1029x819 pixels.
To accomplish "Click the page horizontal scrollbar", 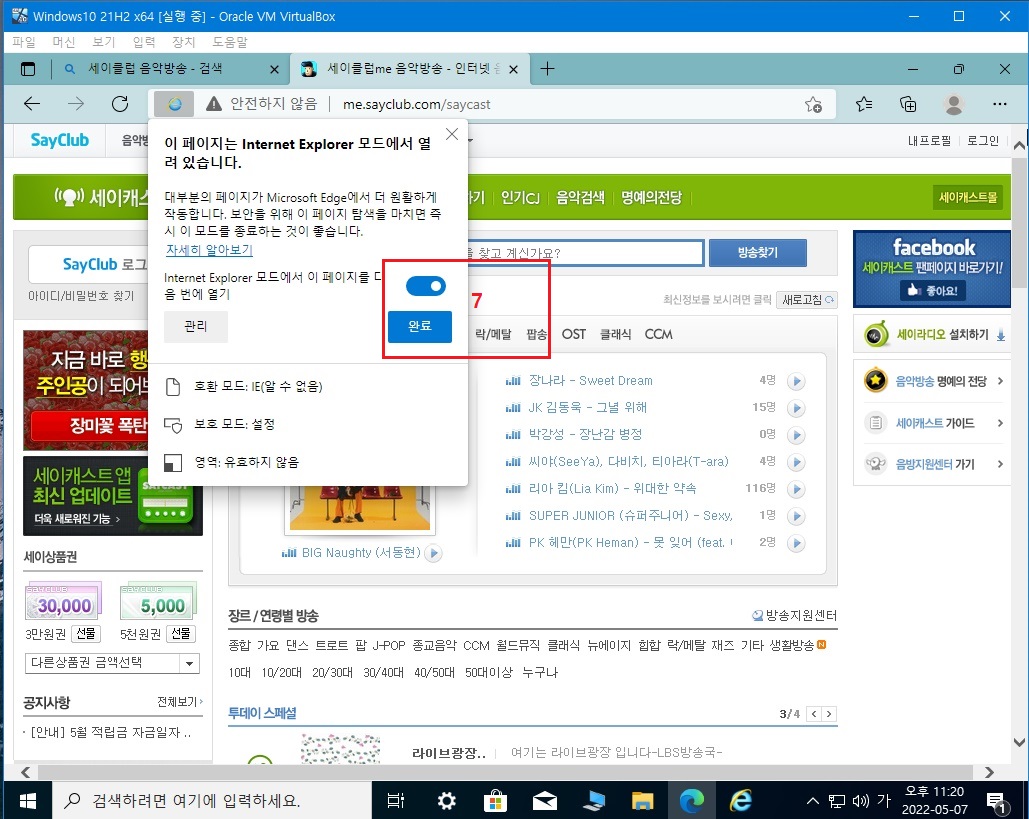I will pyautogui.click(x=504, y=772).
